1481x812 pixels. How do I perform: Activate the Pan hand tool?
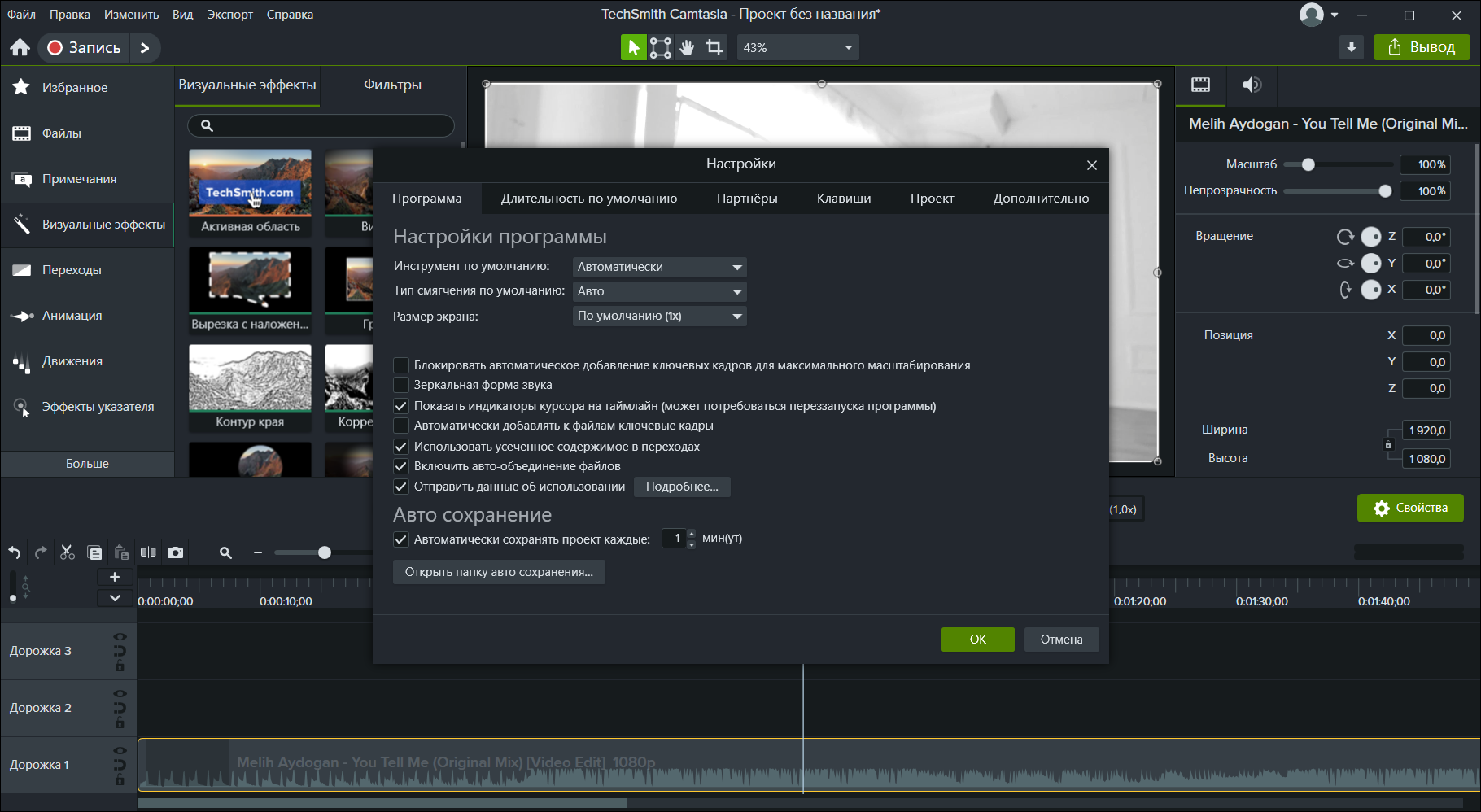(x=688, y=47)
